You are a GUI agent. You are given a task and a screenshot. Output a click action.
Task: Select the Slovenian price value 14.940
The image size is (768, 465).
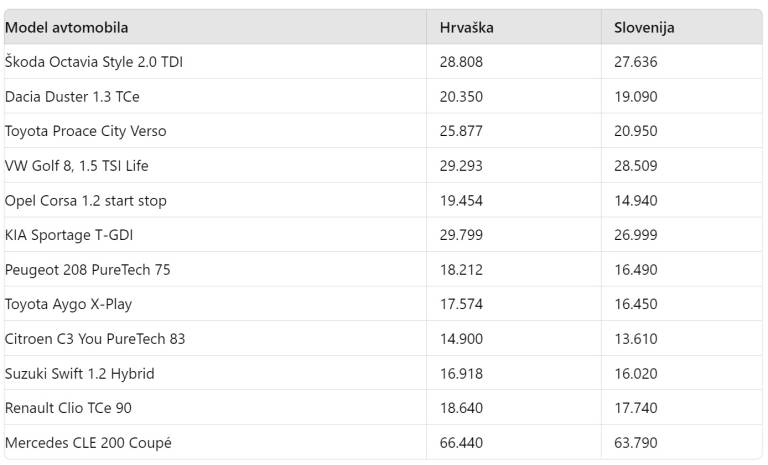coord(635,201)
